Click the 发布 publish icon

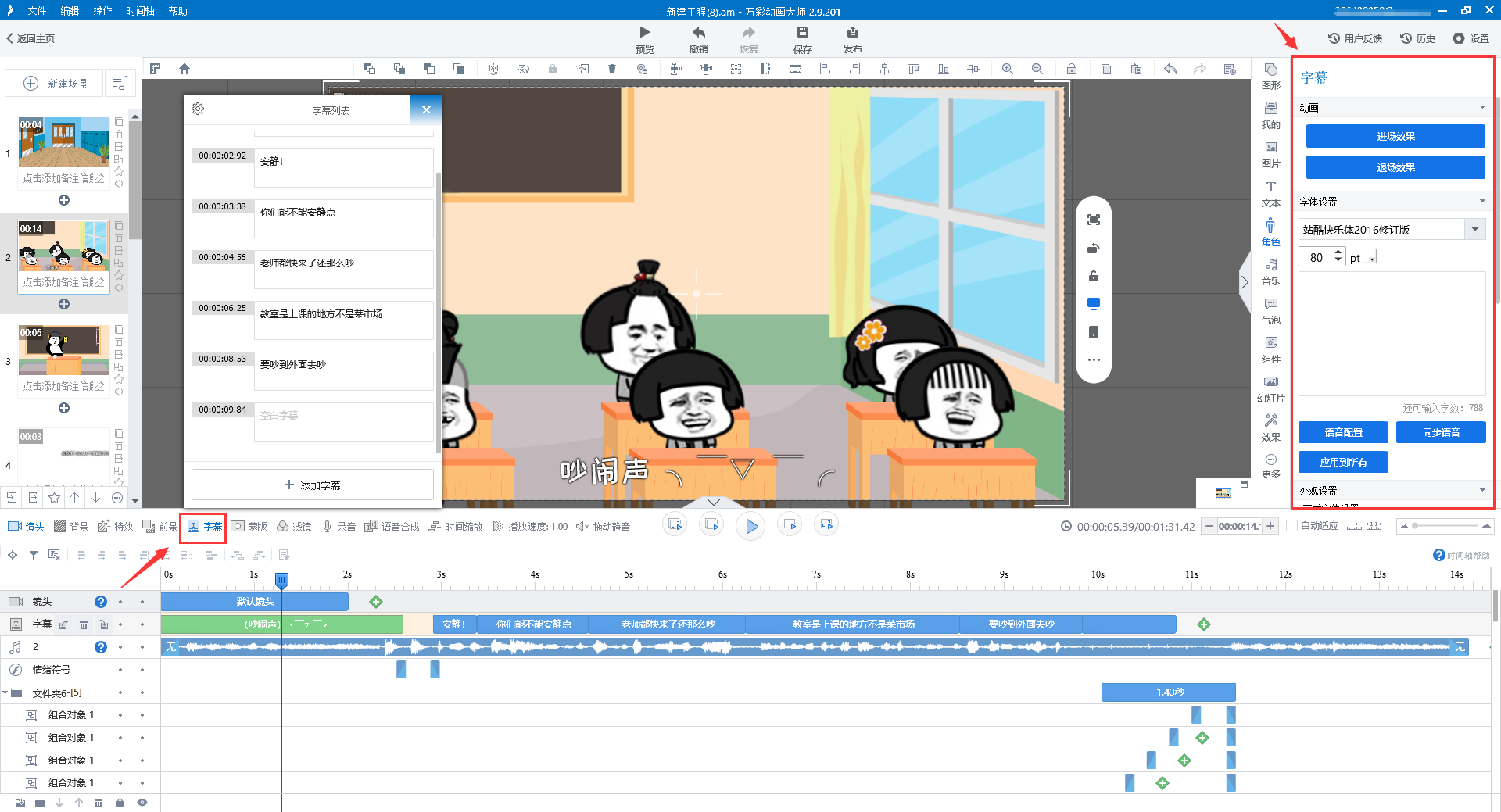(852, 32)
